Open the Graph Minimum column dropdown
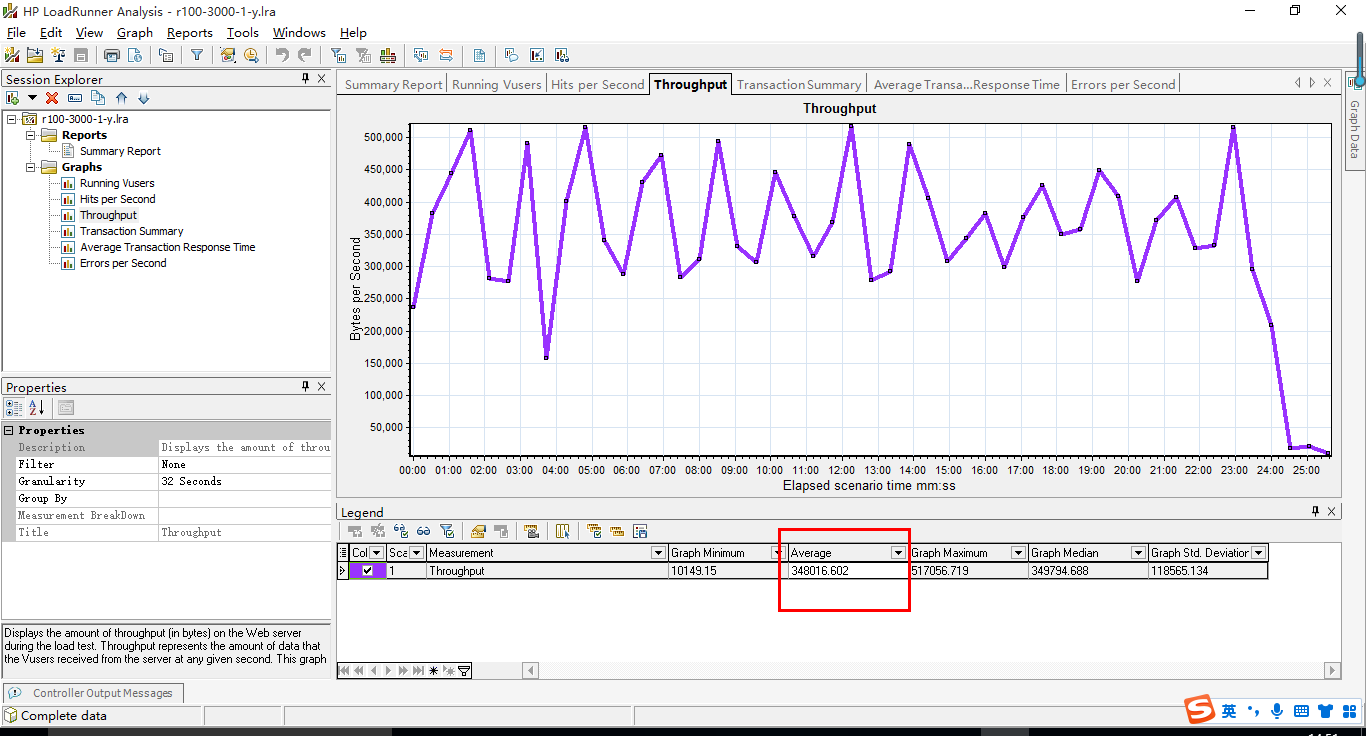Image resolution: width=1366 pixels, height=736 pixels. tap(778, 553)
